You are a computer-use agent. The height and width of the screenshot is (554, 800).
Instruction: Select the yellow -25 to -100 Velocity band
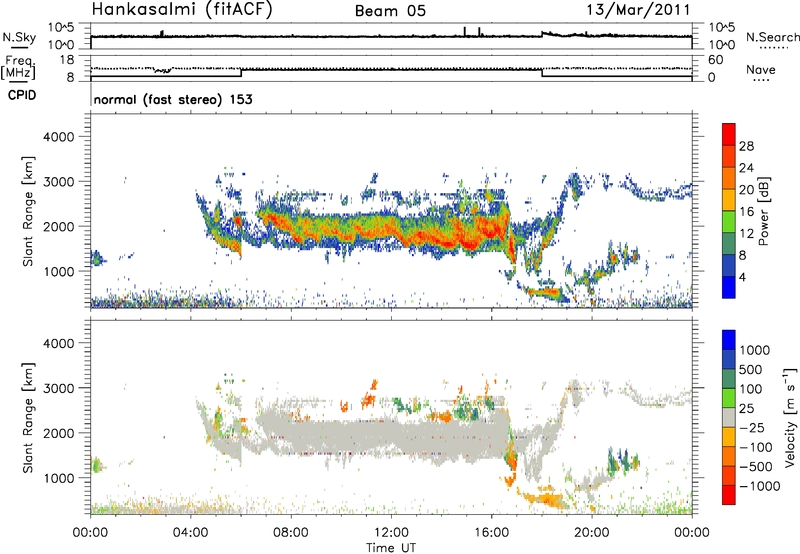pyautogui.click(x=729, y=437)
